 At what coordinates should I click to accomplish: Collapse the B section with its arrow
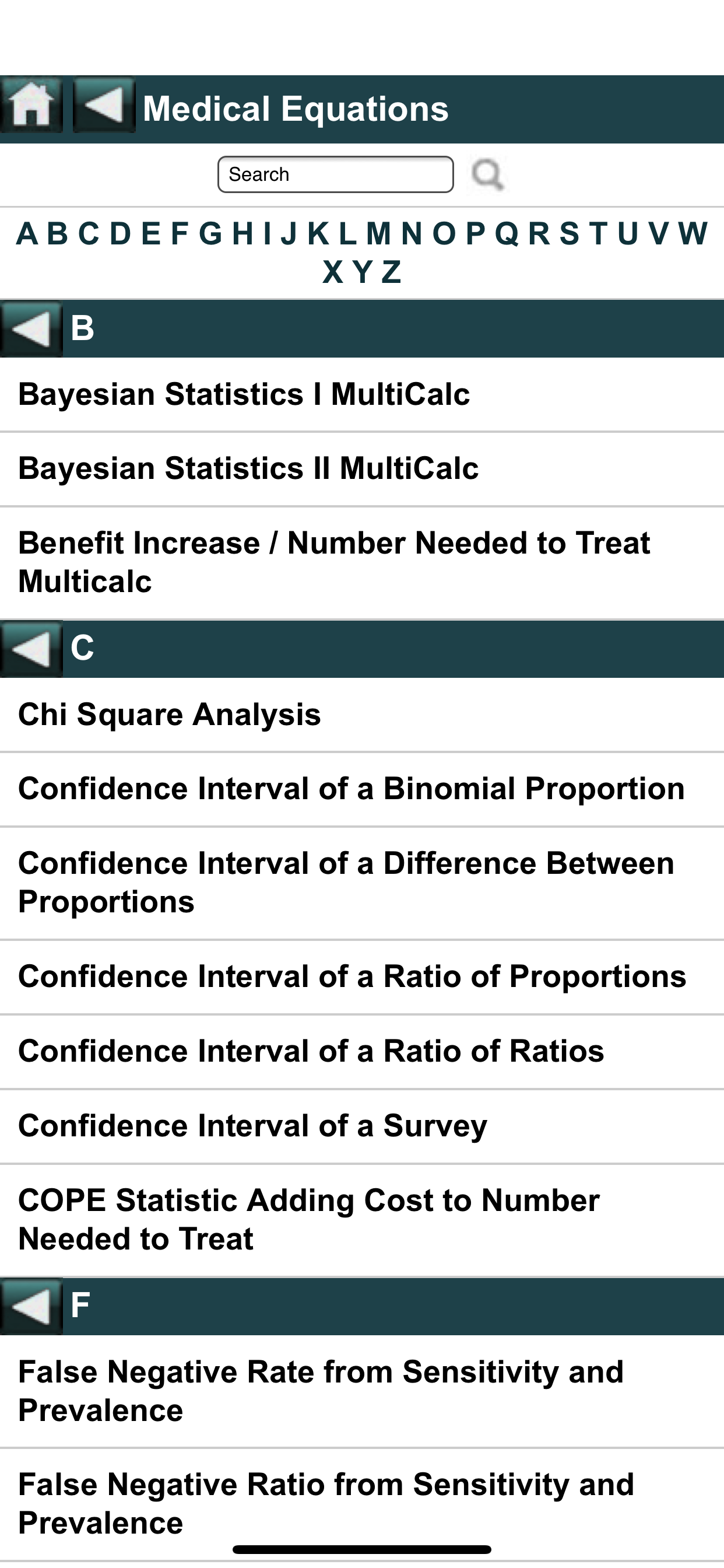coord(30,330)
